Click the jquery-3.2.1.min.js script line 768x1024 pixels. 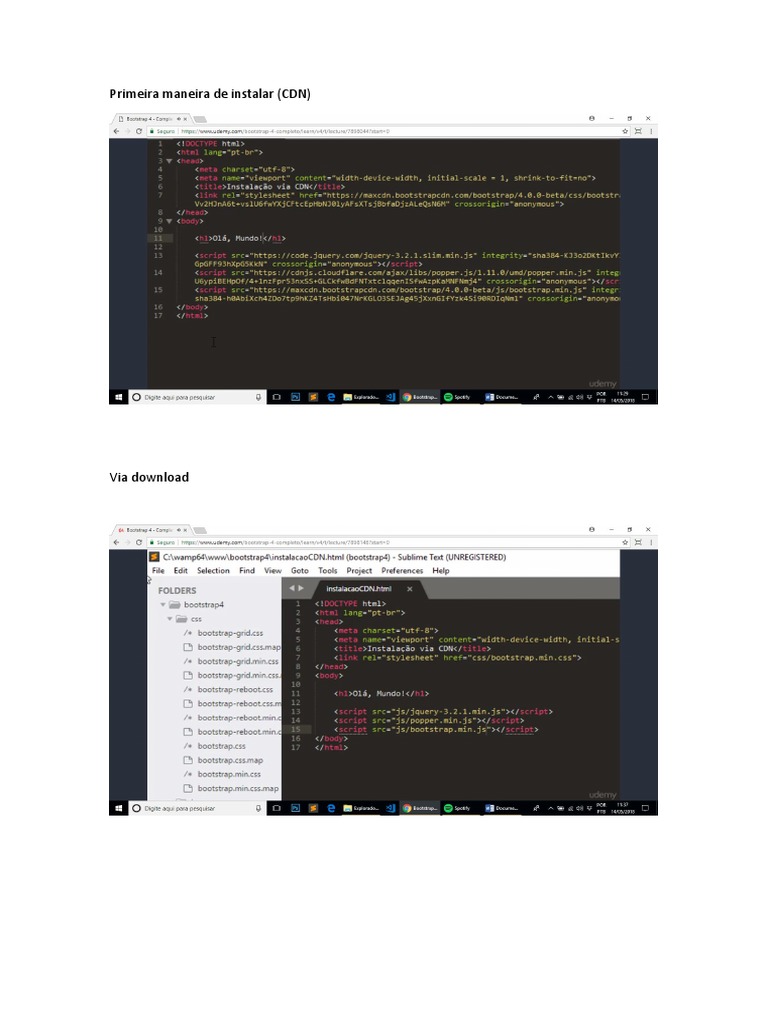[443, 711]
